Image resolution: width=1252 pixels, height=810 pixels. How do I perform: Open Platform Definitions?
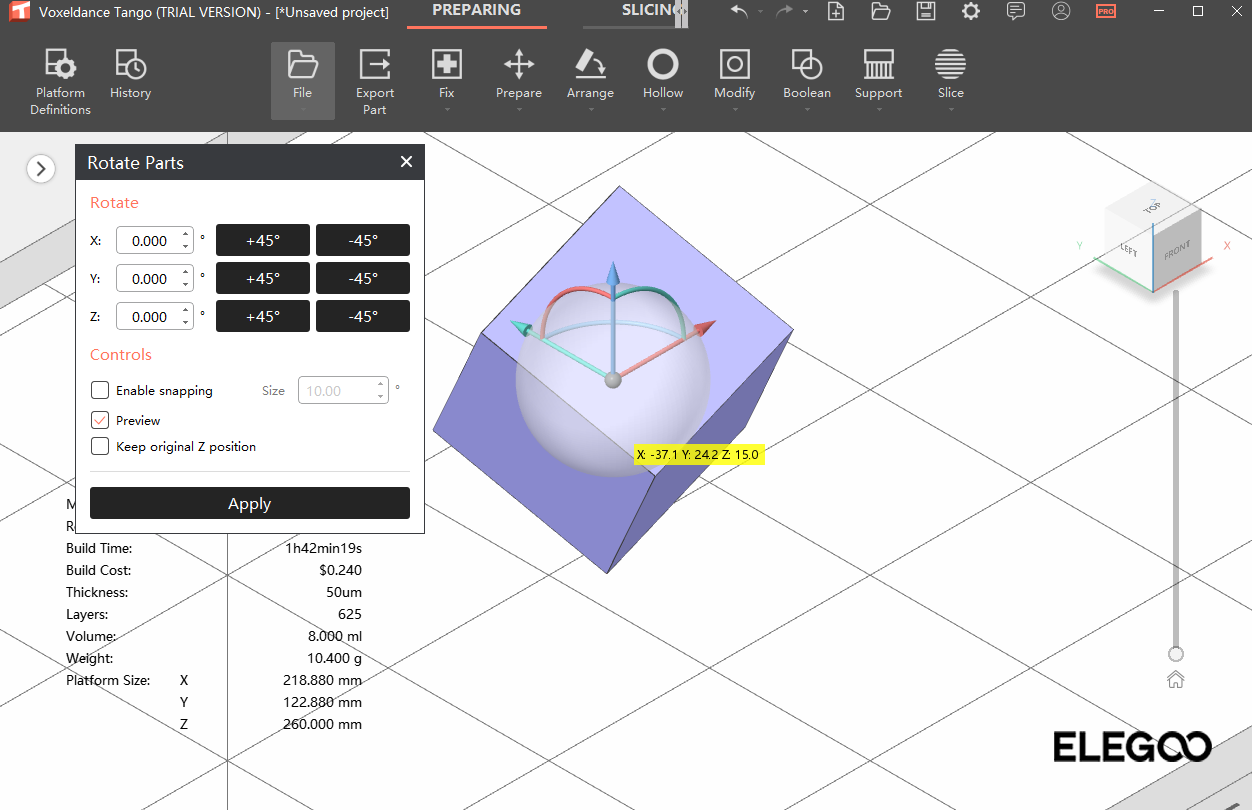pyautogui.click(x=61, y=82)
